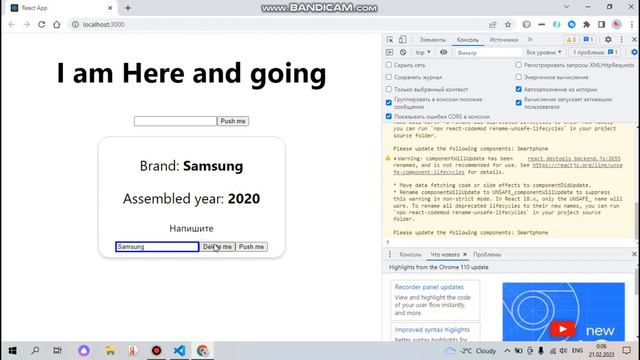Click the warnings count badge
Screen dimensions: 640x360
571,40
